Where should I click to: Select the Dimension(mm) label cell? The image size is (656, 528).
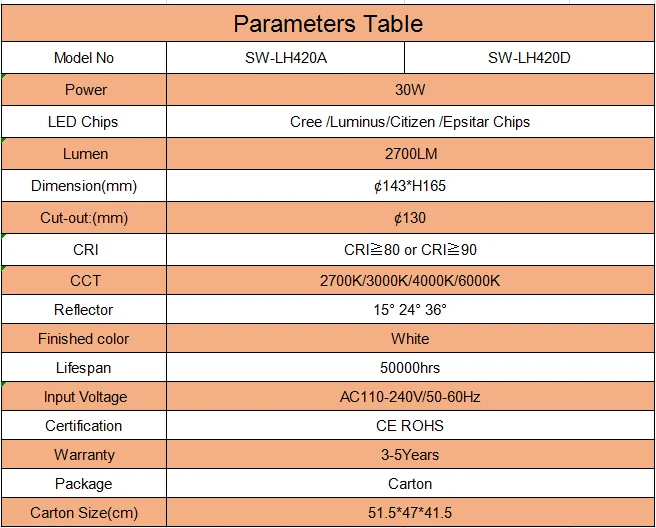tap(84, 186)
